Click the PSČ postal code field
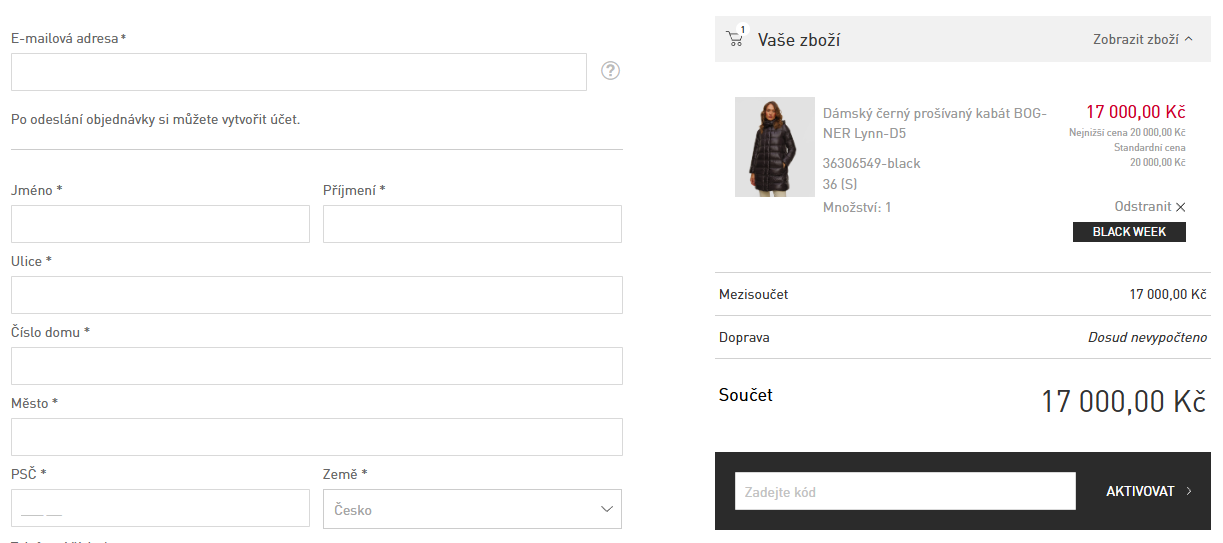Image resolution: width=1223 pixels, height=543 pixels. (x=160, y=508)
